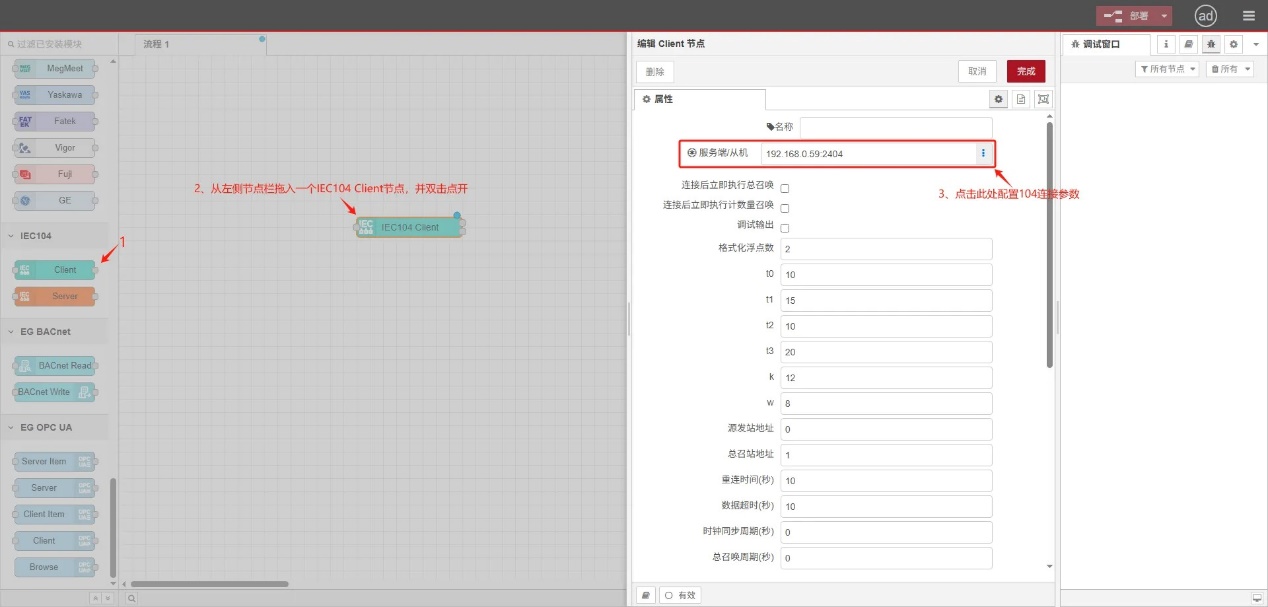Select the IEC104 Server node in the palette
Viewport: 1268px width, 607px height.
[54, 296]
